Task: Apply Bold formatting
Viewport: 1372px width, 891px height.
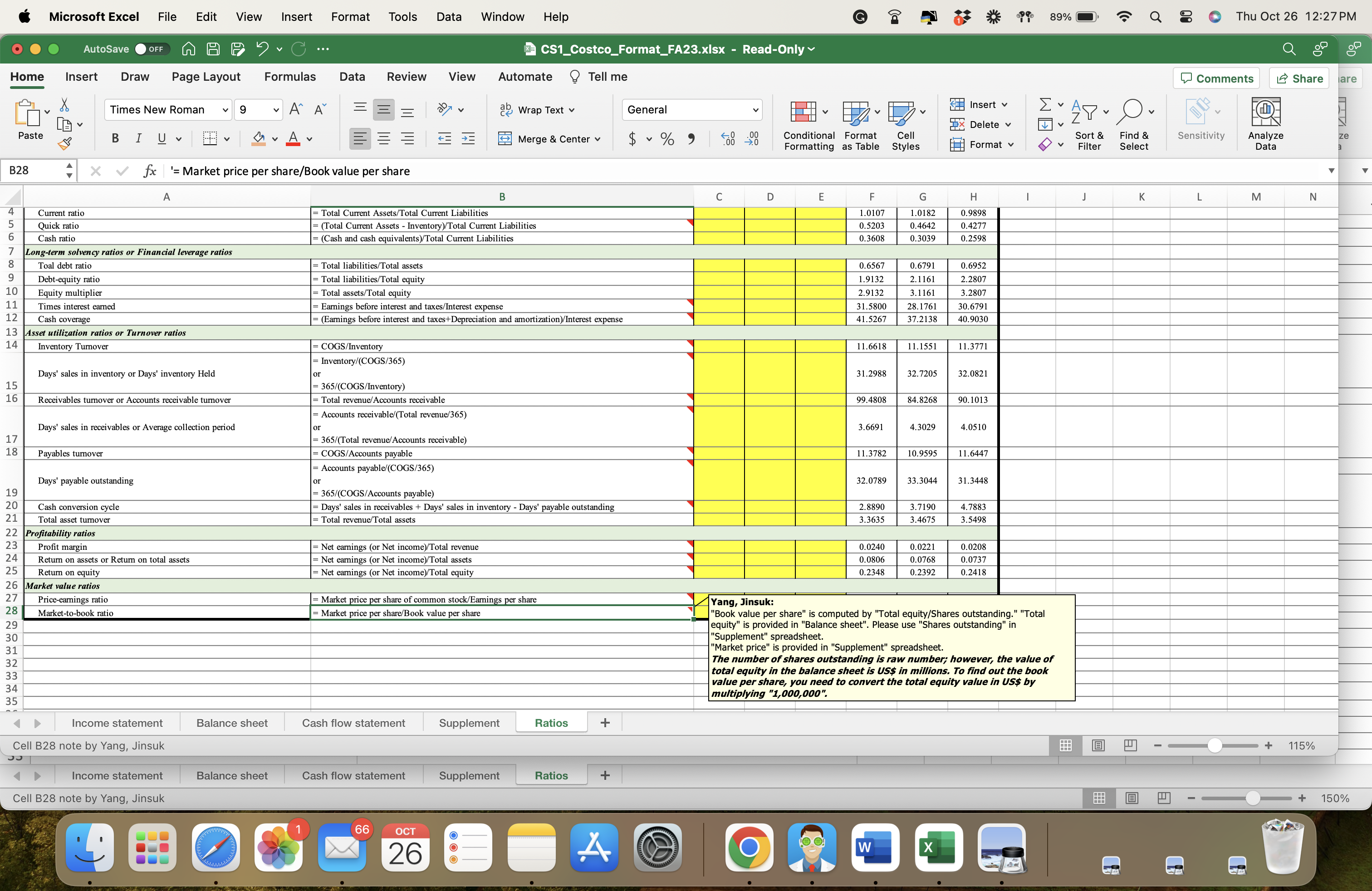Action: click(115, 138)
